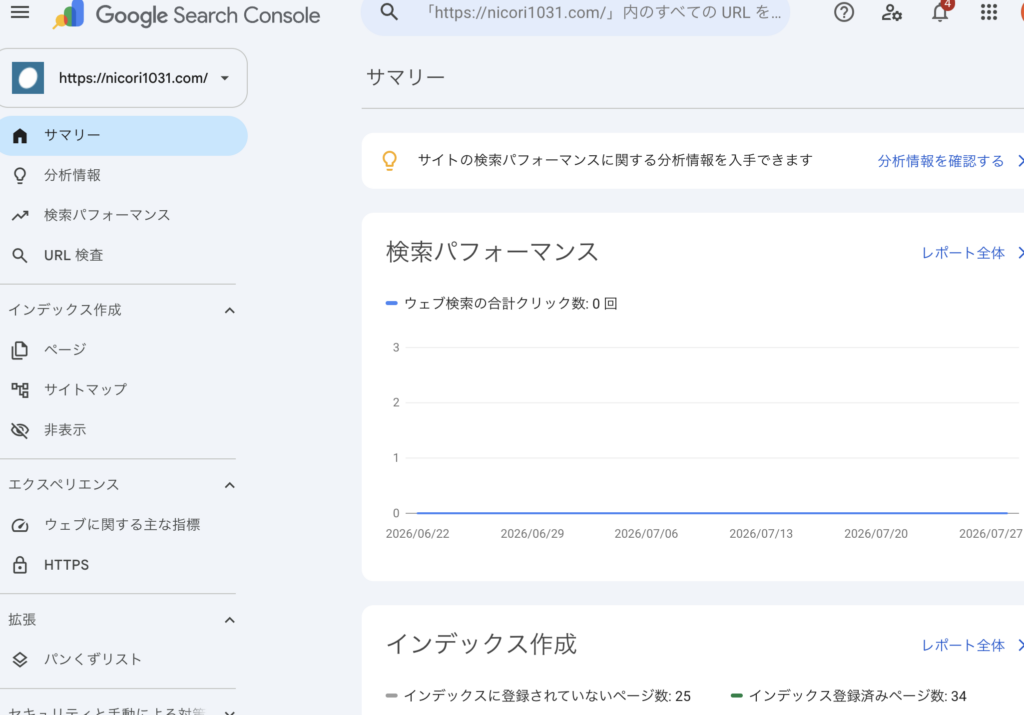Click the インデックス作成 card heading

[x=481, y=644]
